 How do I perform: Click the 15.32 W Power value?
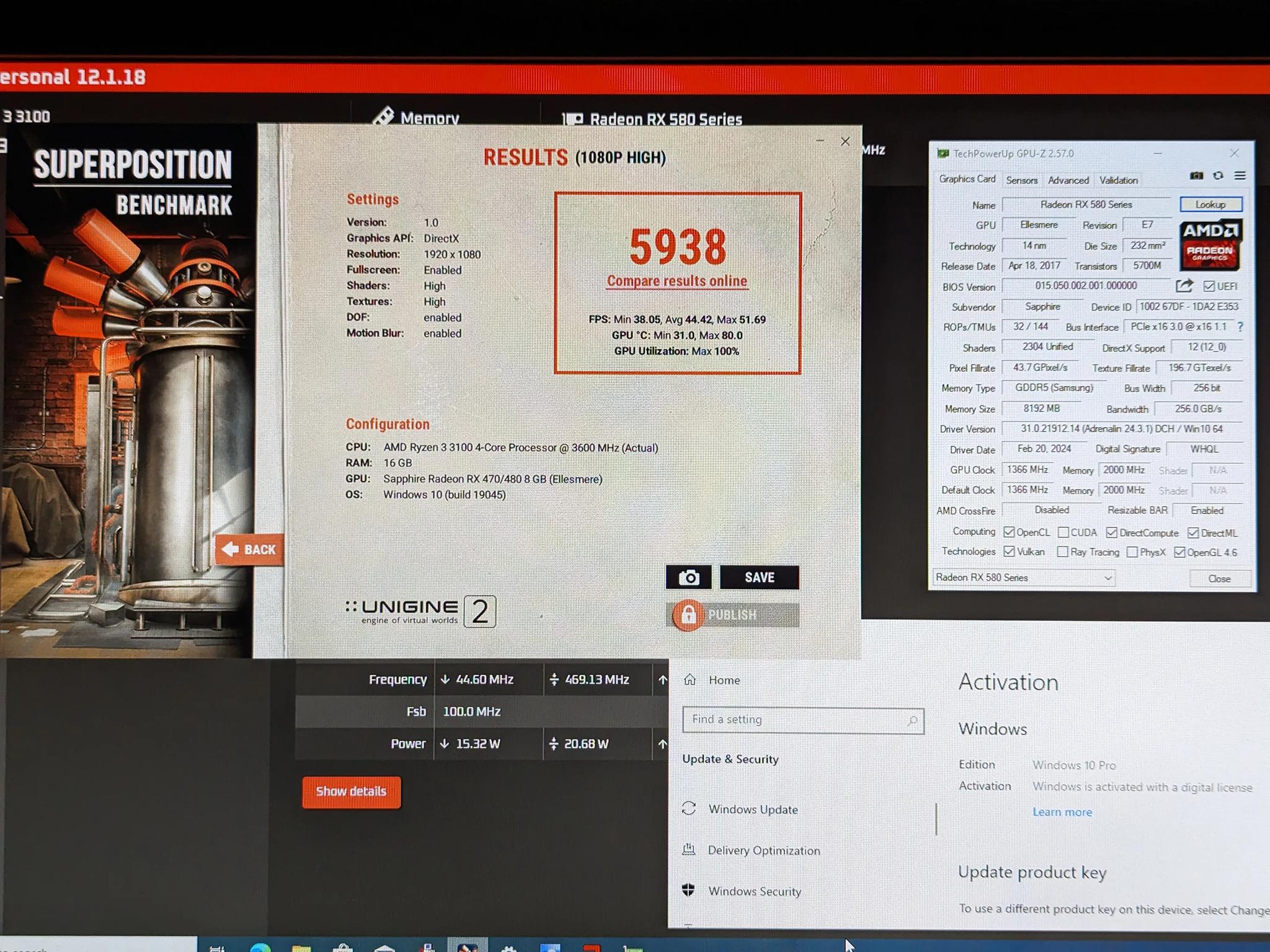(x=477, y=744)
